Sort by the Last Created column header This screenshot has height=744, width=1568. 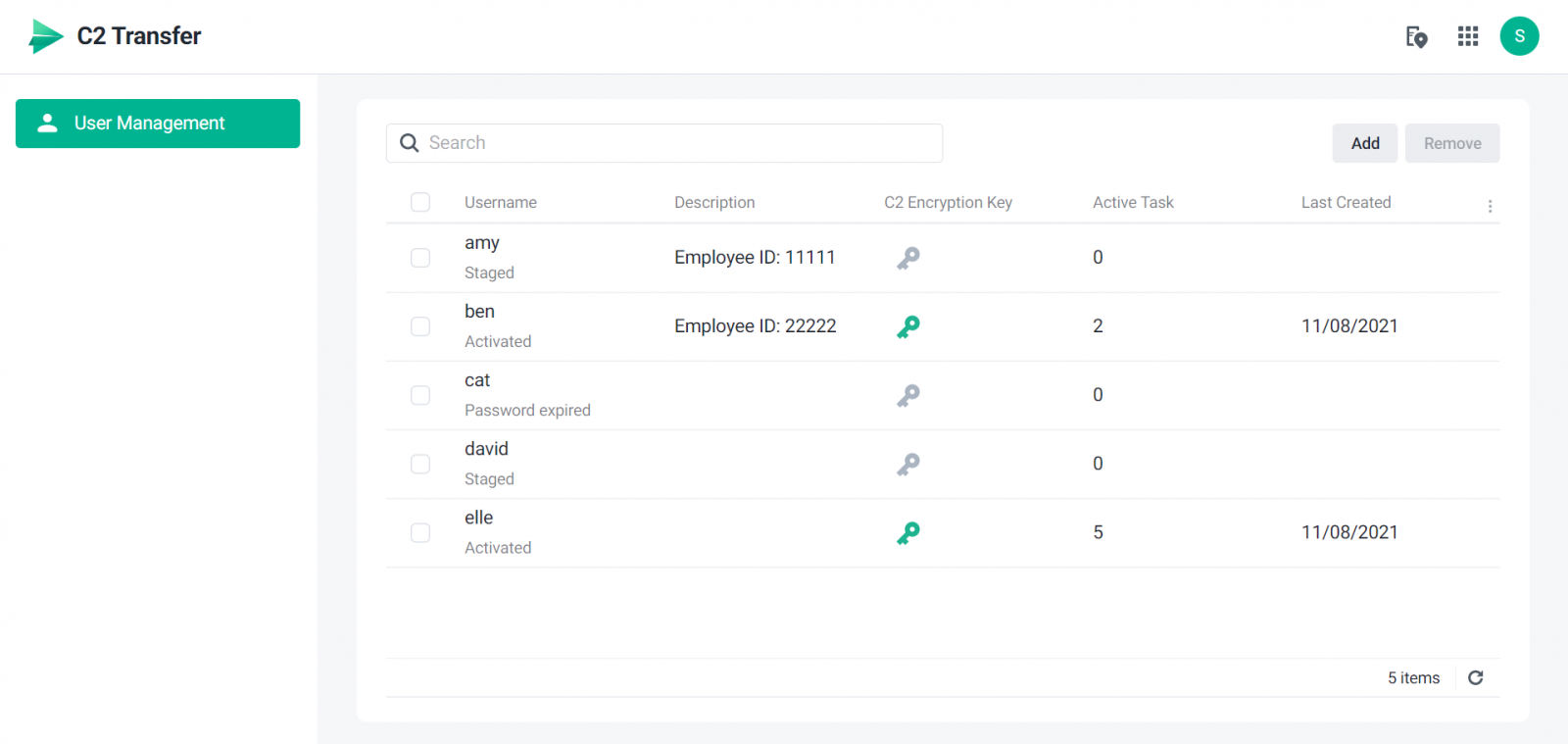click(1346, 202)
